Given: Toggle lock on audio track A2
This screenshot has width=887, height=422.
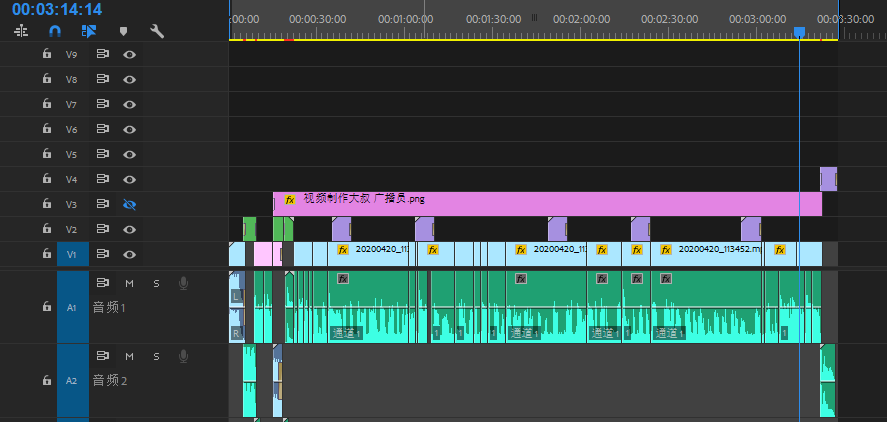Looking at the screenshot, I should [47, 380].
